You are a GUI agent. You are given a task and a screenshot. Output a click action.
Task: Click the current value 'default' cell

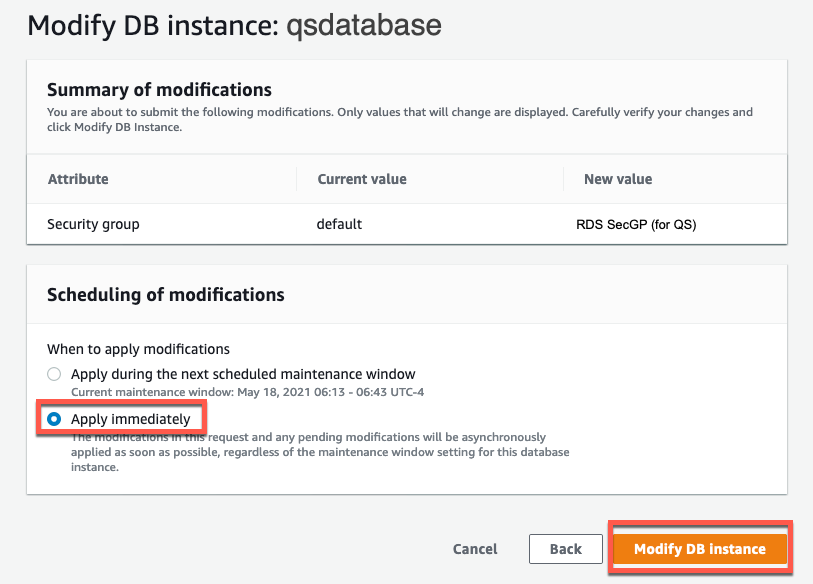click(339, 224)
